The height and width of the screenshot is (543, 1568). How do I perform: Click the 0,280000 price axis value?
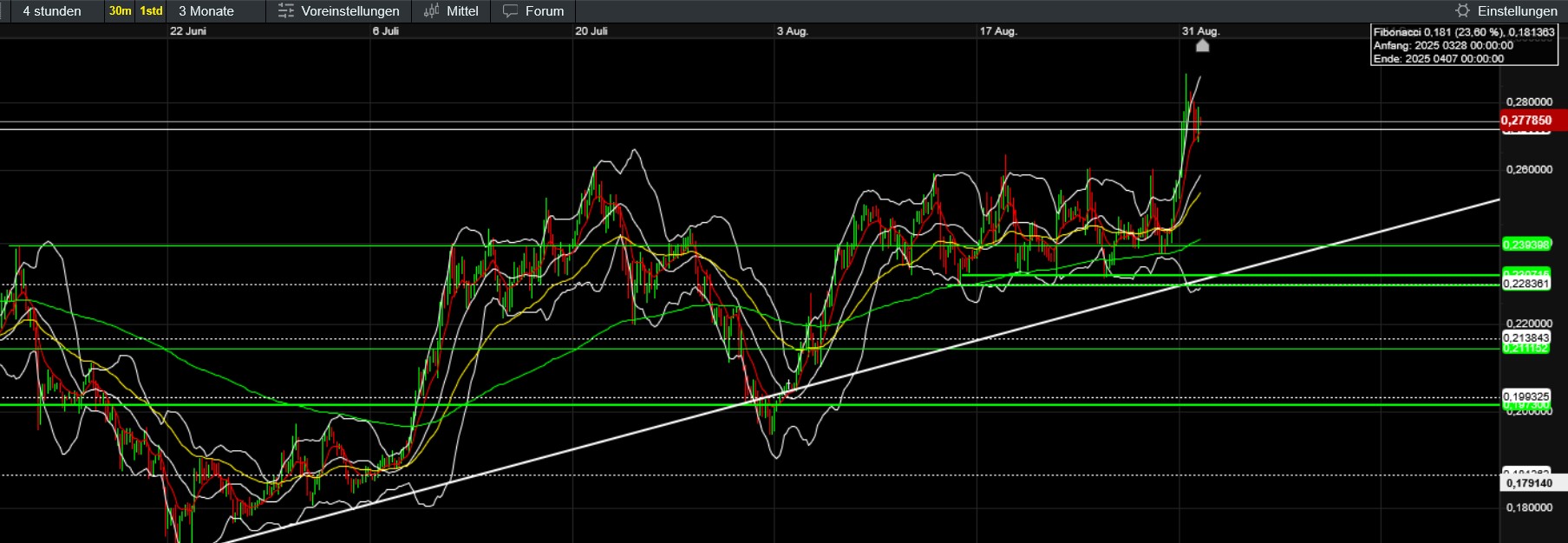tap(1529, 101)
